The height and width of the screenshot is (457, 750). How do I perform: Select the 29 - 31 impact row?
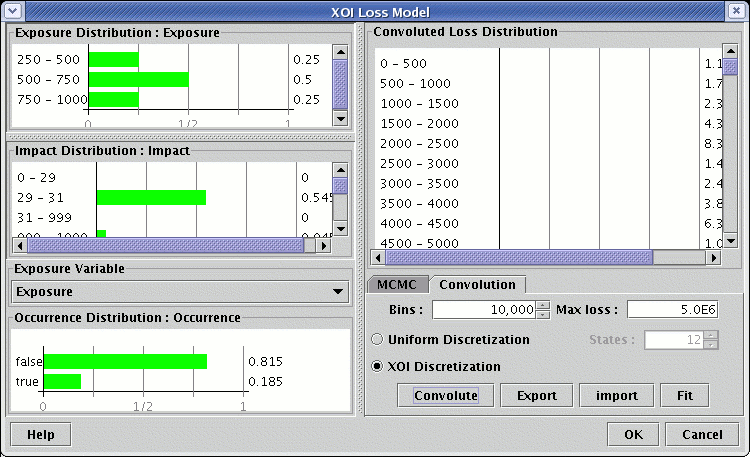pyautogui.click(x=171, y=198)
